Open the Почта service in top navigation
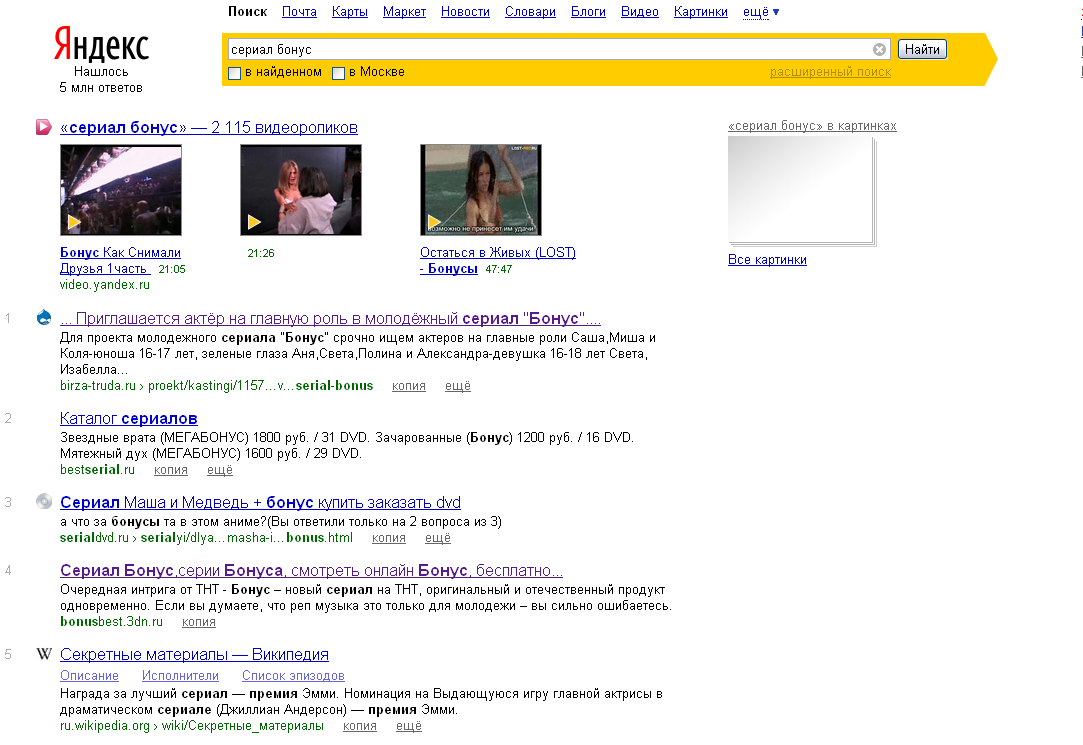The height and width of the screenshot is (745, 1083). tap(299, 12)
